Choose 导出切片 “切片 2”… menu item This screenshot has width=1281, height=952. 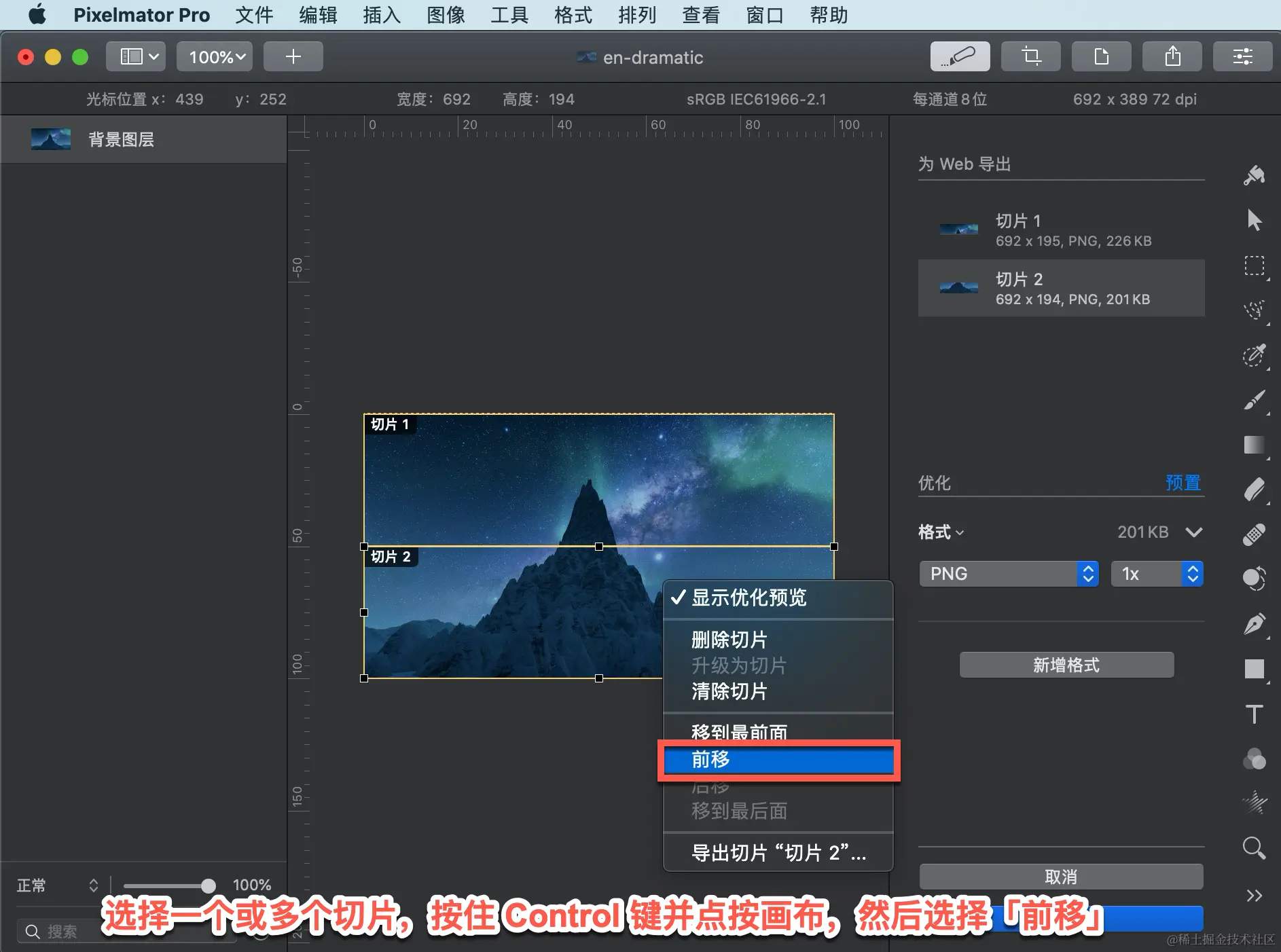tap(778, 853)
